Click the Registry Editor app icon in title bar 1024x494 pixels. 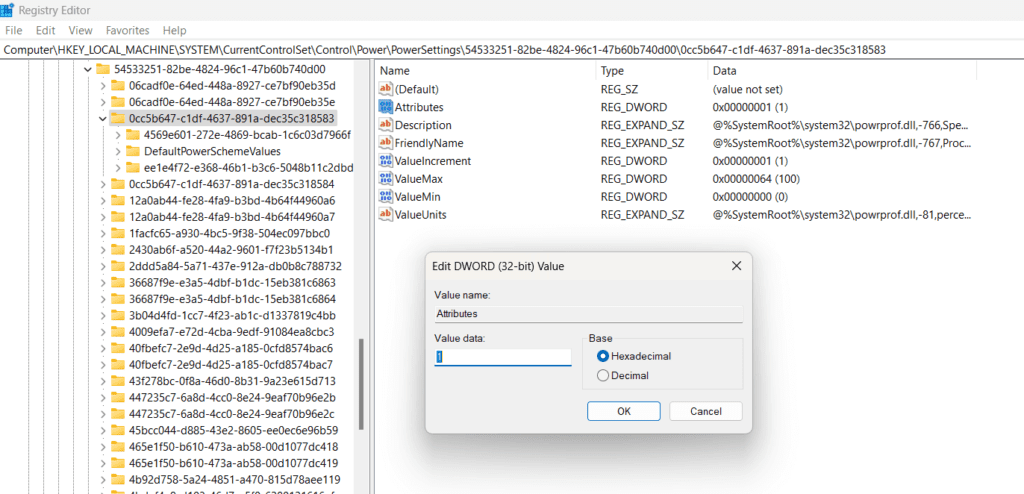(8, 10)
